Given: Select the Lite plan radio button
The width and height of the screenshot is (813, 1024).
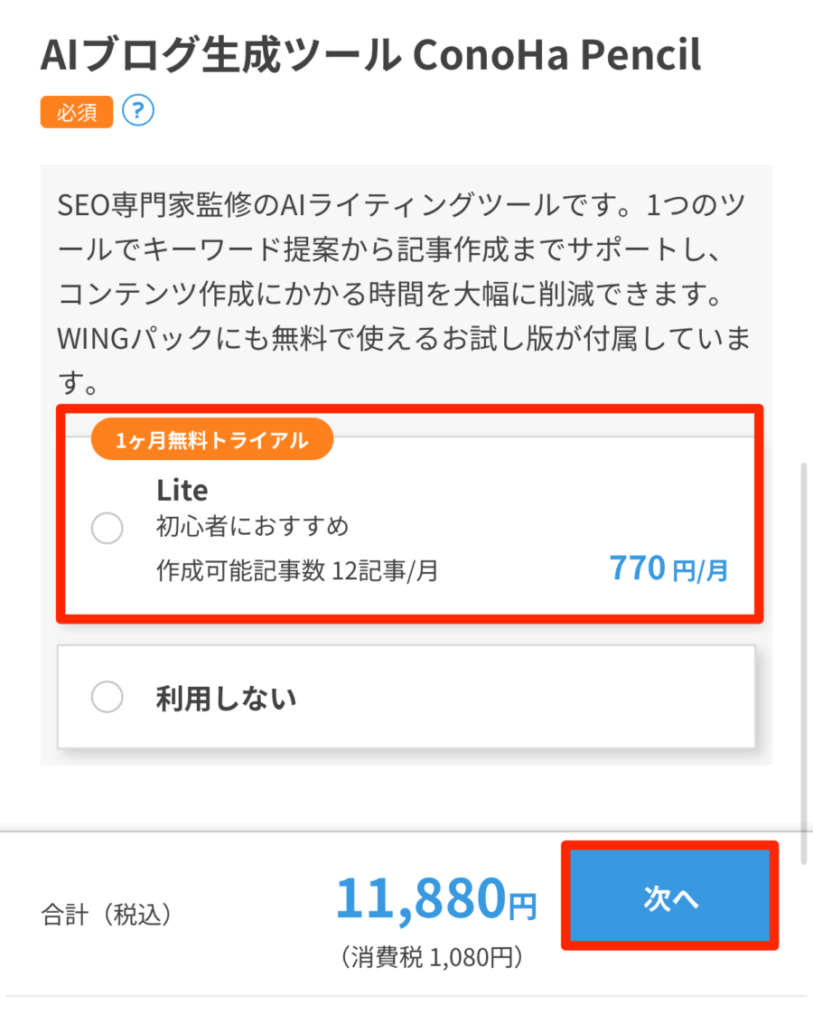Looking at the screenshot, I should (107, 529).
